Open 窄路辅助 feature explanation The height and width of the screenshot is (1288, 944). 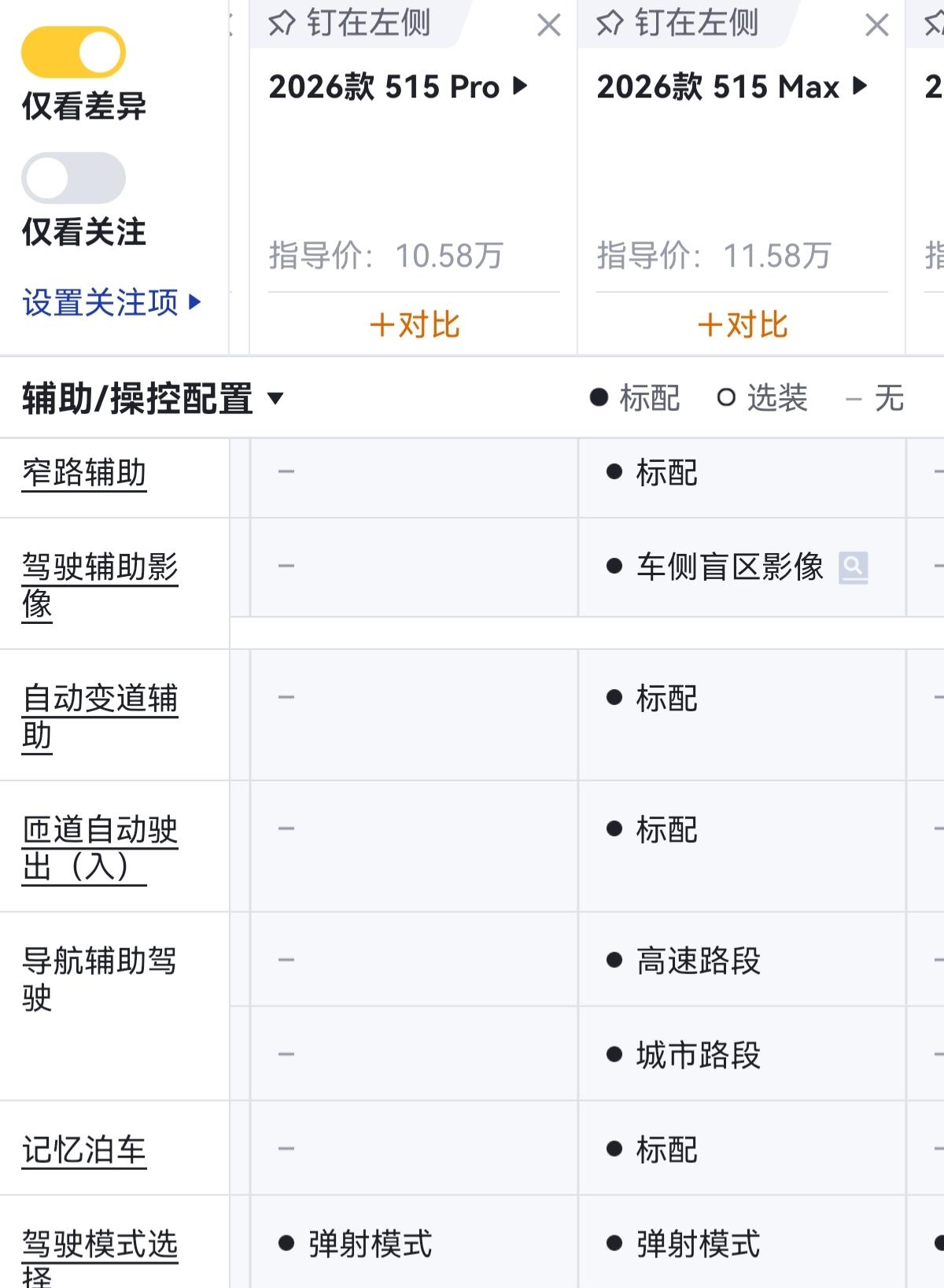[x=84, y=473]
